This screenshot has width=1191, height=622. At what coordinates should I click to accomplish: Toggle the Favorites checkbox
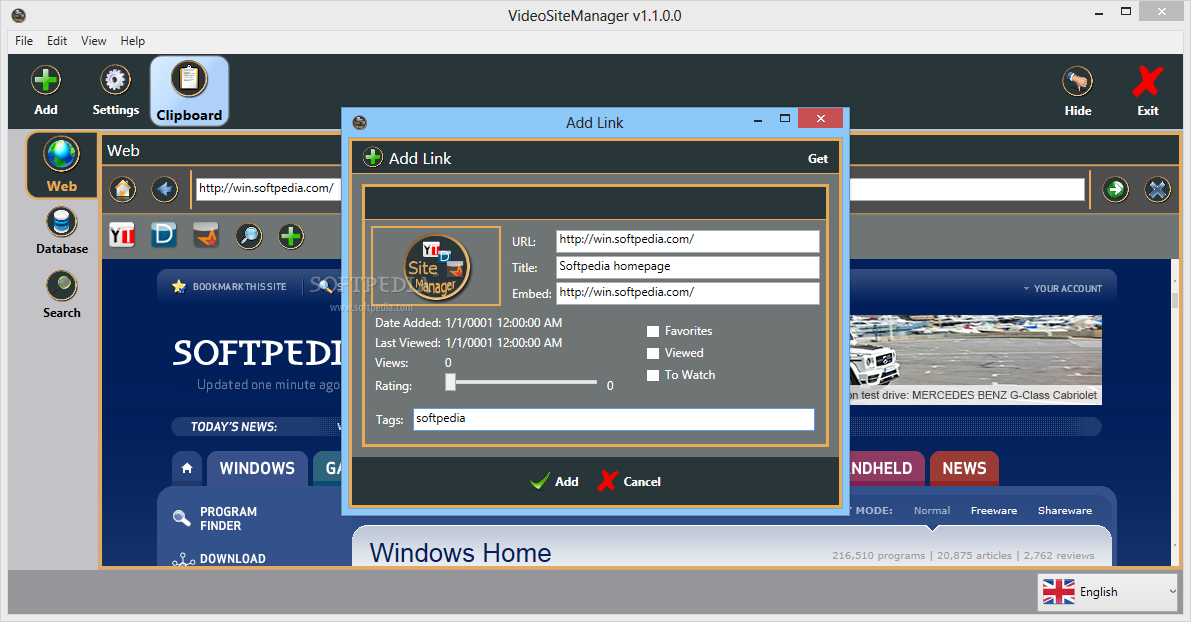(652, 331)
